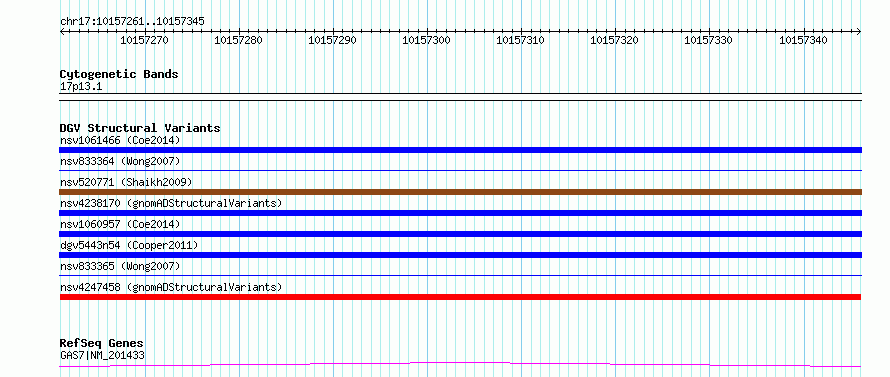Image resolution: width=890 pixels, height=377 pixels.
Task: Click the thin blue line under nsv833365
Action: (x=460, y=275)
